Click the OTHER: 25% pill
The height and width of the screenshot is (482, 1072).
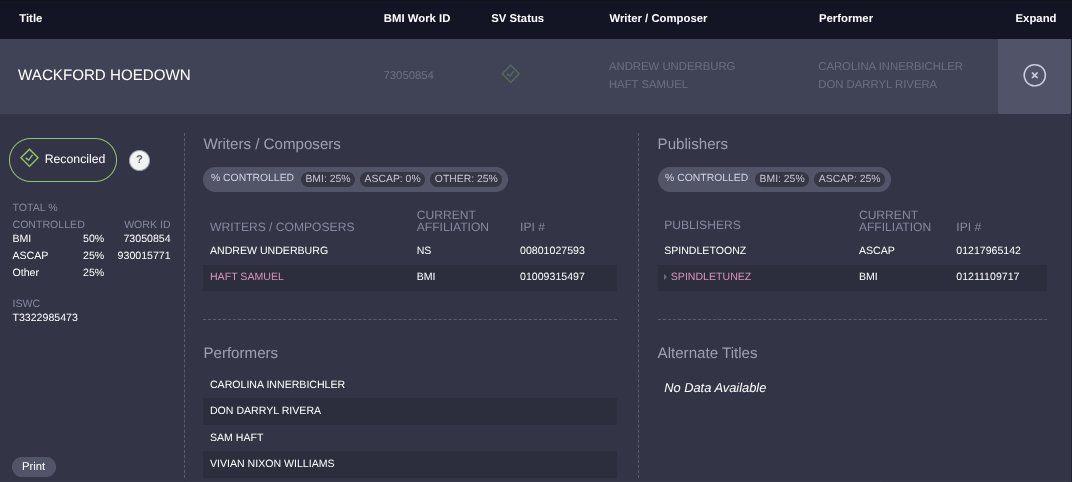(x=466, y=179)
